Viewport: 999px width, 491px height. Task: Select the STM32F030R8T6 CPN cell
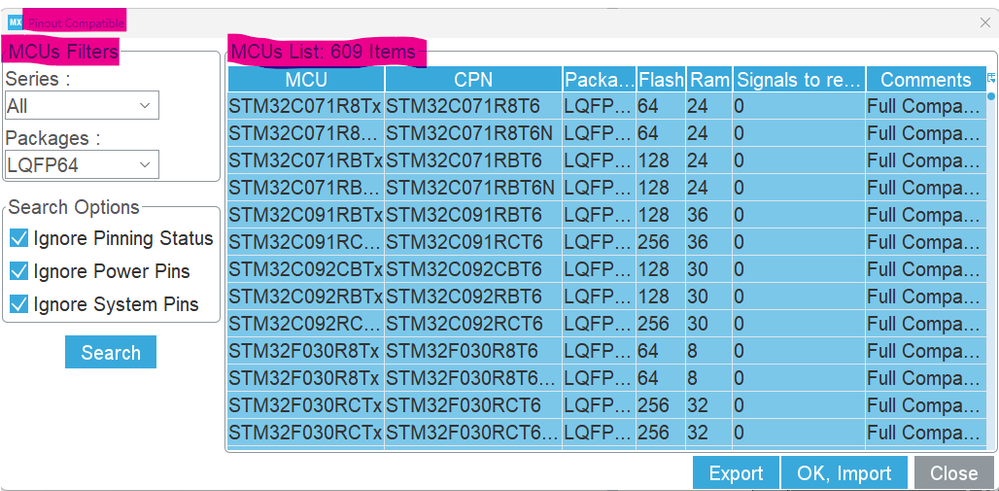coord(473,351)
